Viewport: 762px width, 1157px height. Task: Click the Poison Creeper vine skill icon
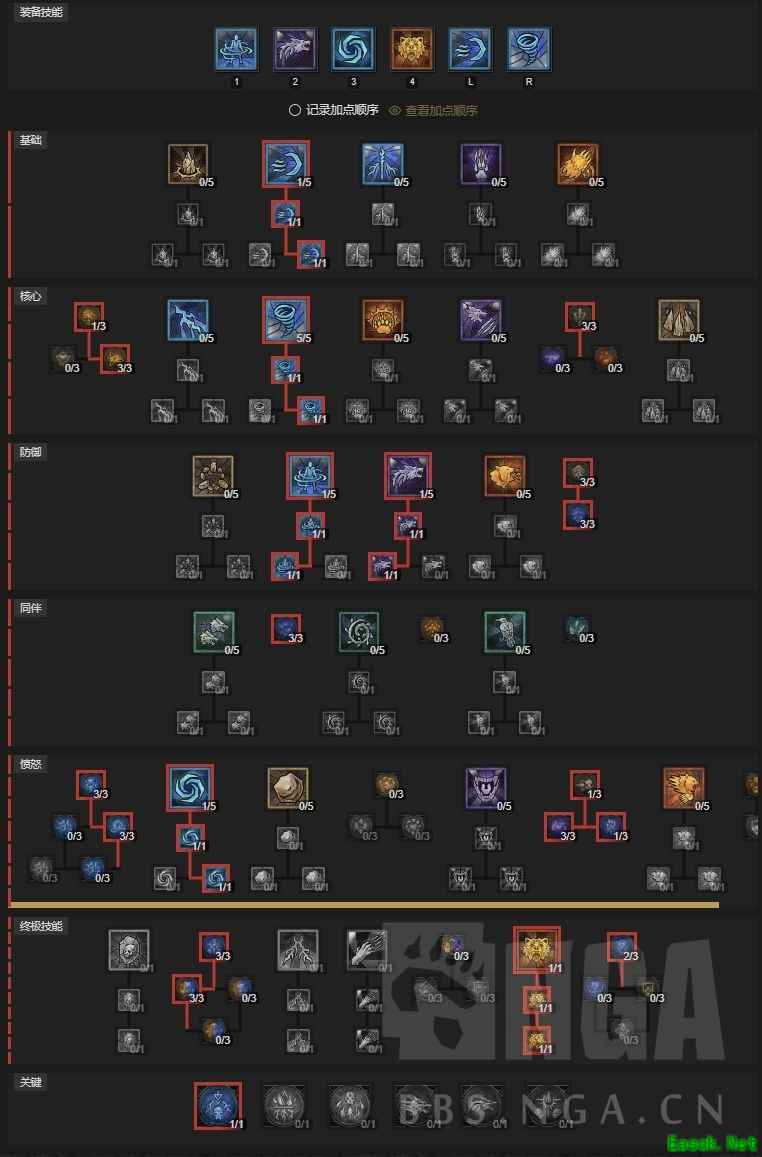359,632
